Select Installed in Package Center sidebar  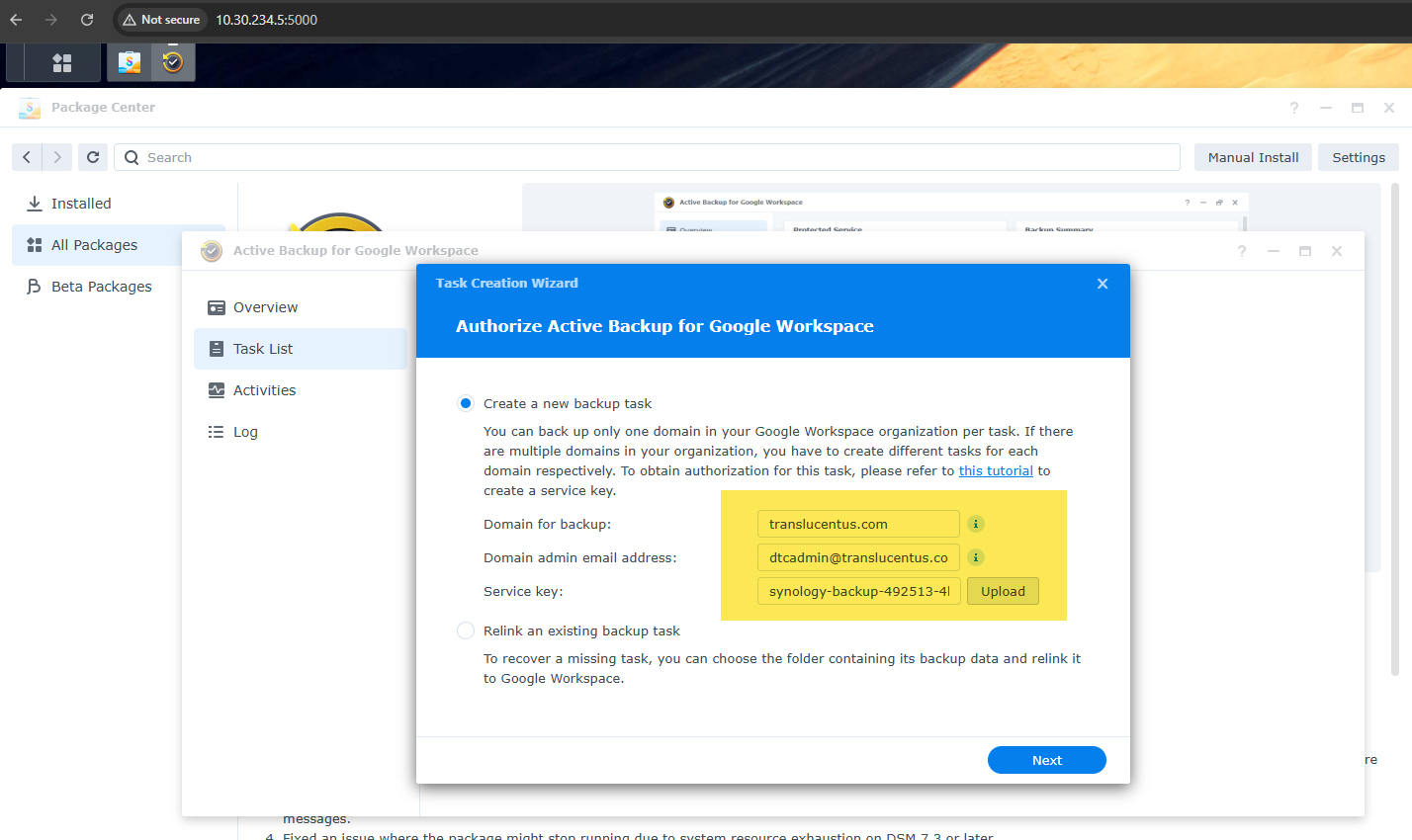(x=119, y=204)
